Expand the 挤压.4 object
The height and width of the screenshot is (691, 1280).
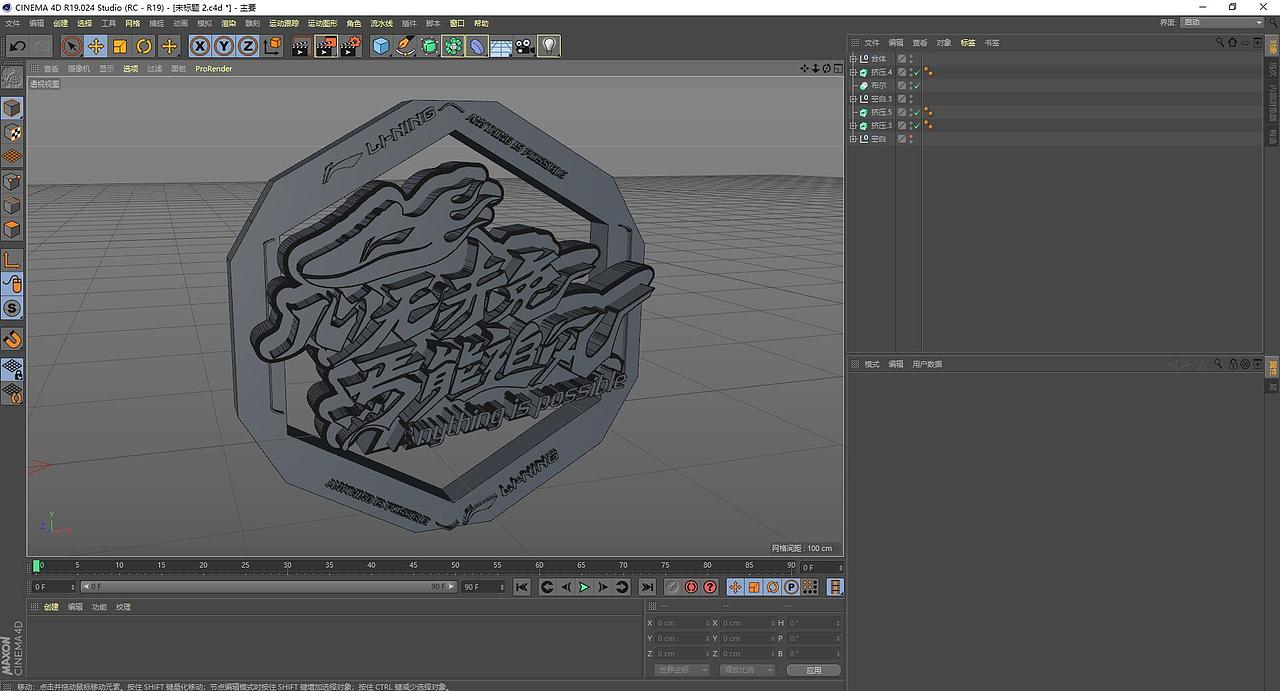853,72
